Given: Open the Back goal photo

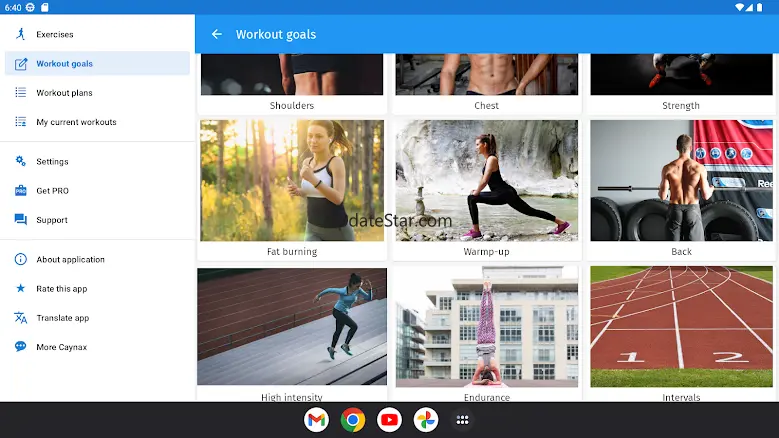Looking at the screenshot, I should click(682, 180).
